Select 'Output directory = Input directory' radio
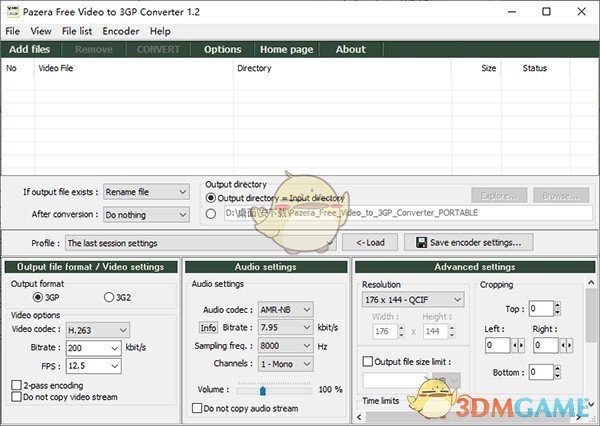Image resolution: width=600 pixels, height=426 pixels. (211, 198)
